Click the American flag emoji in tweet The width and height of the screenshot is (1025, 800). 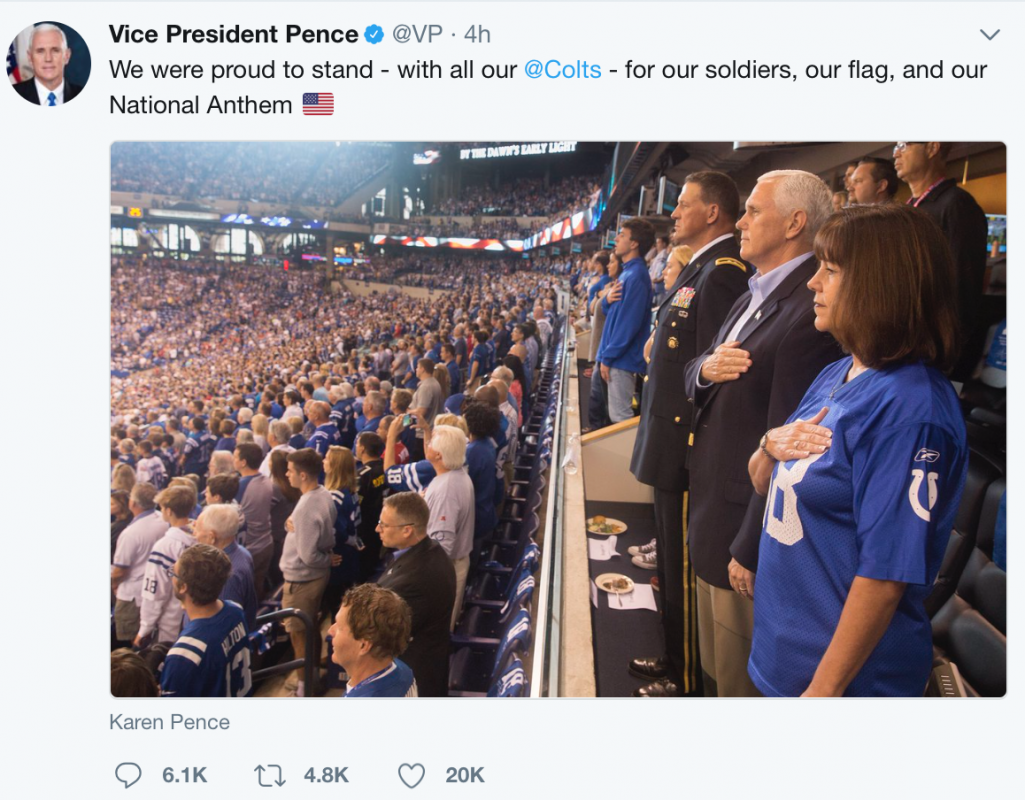click(318, 104)
